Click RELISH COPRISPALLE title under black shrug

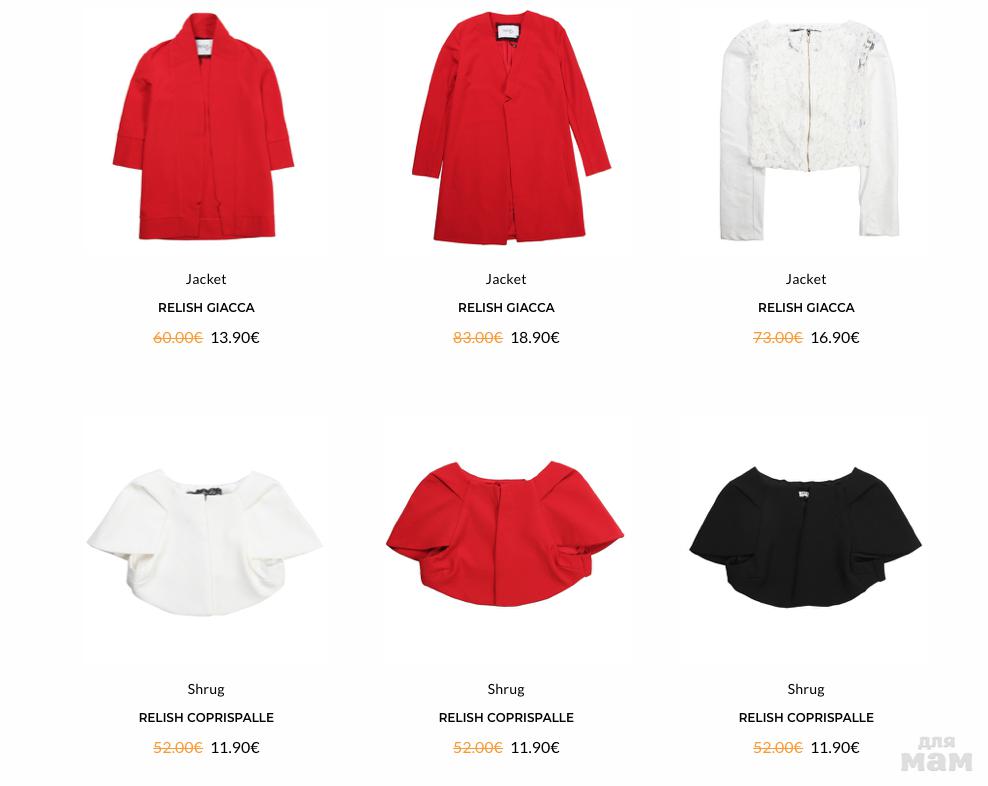[x=806, y=717]
